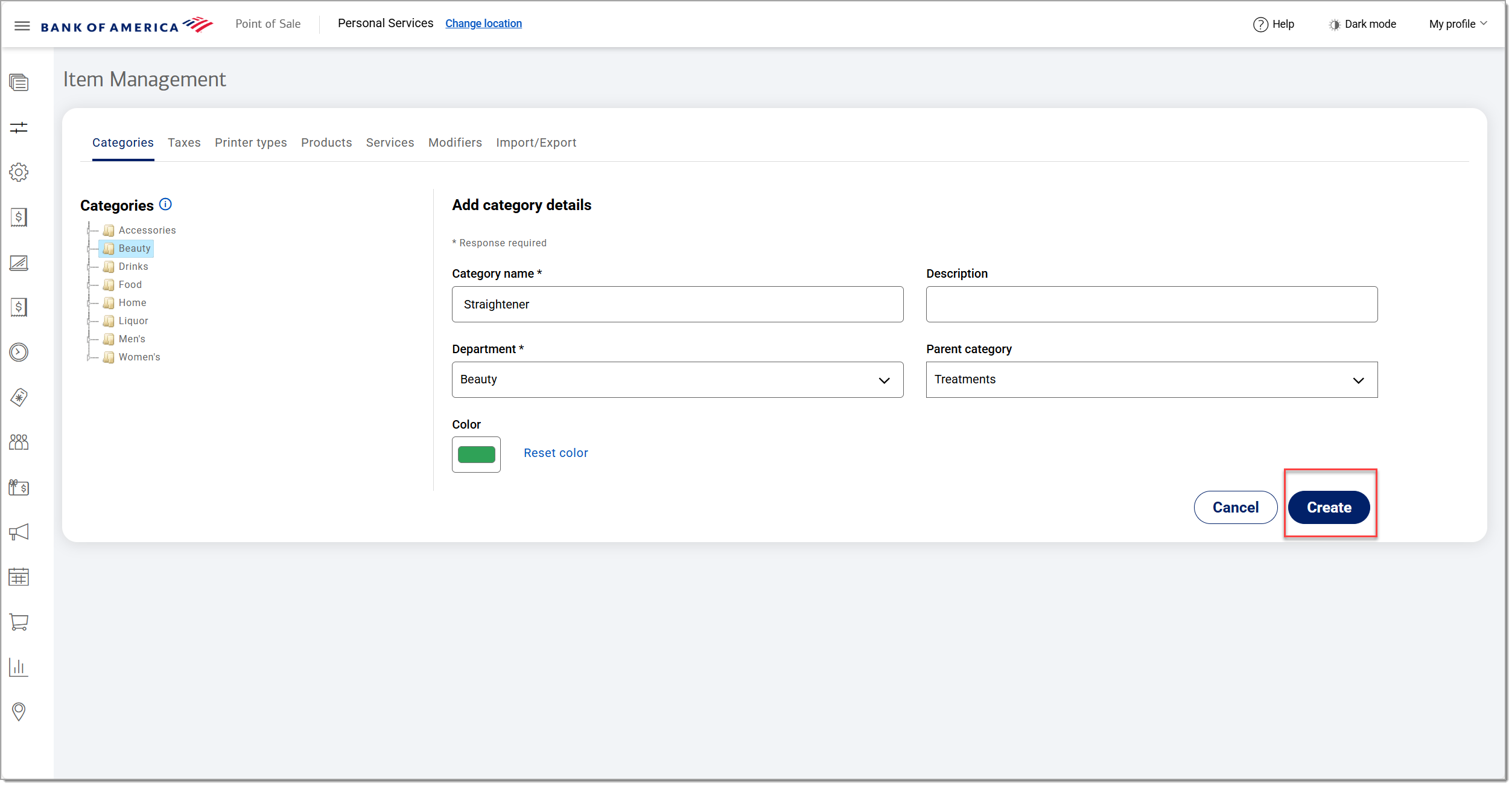
Task: Click the employees group sidebar icon
Action: tap(19, 443)
